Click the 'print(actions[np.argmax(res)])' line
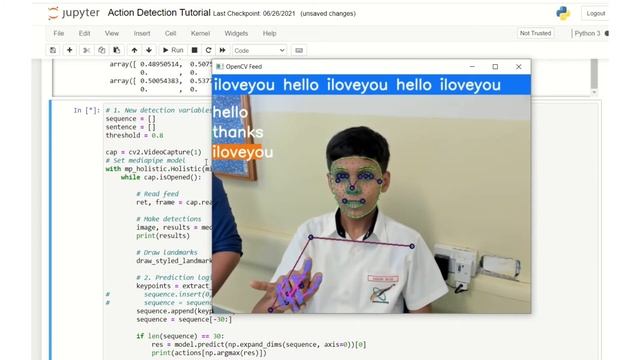The width and height of the screenshot is (640, 360). 209,353
